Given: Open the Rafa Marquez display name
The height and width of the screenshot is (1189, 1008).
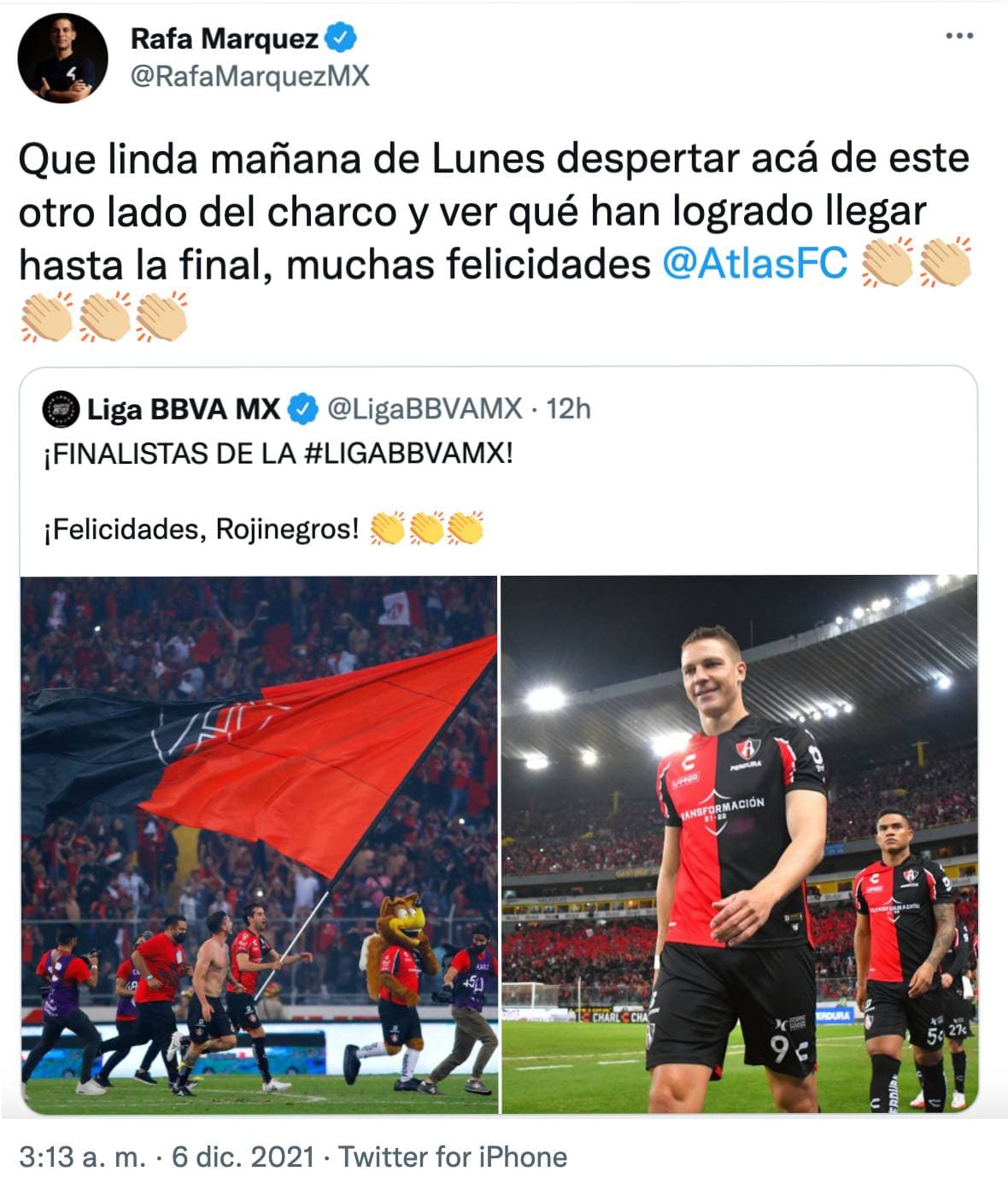Looking at the screenshot, I should coord(224,38).
